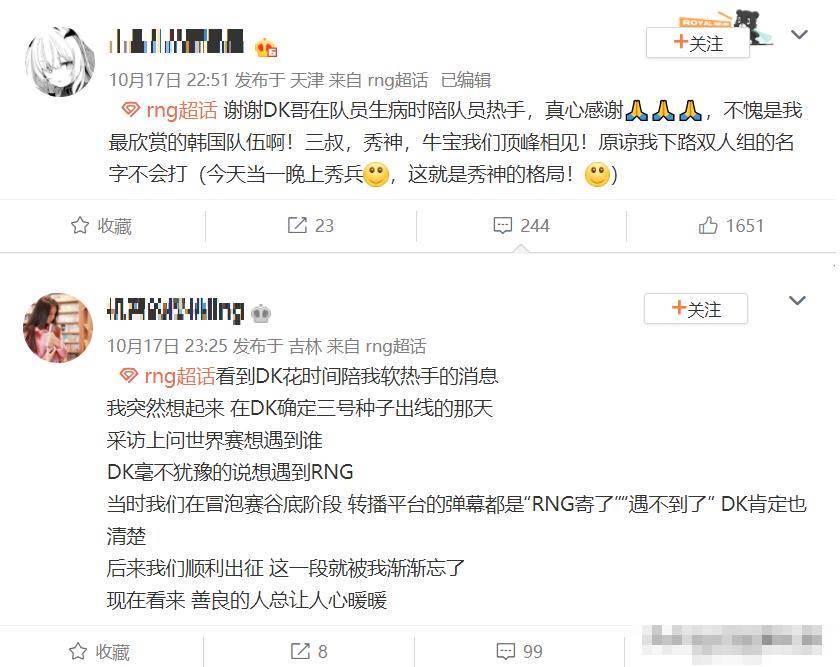Image resolution: width=840 pixels, height=667 pixels.
Task: Open repost icon showing 23 shares
Action: pos(297,226)
